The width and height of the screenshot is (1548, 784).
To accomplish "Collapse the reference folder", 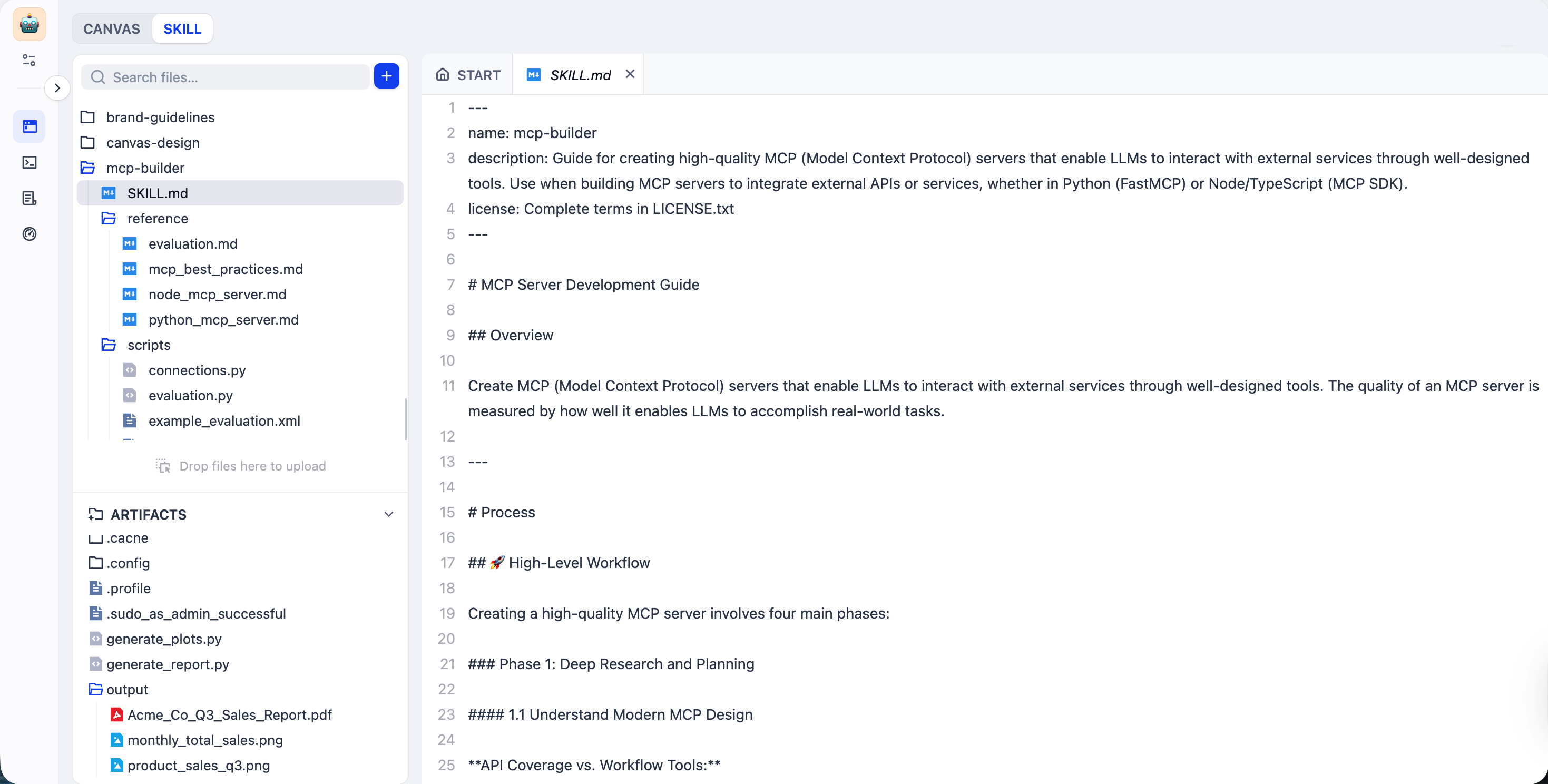I will (157, 218).
